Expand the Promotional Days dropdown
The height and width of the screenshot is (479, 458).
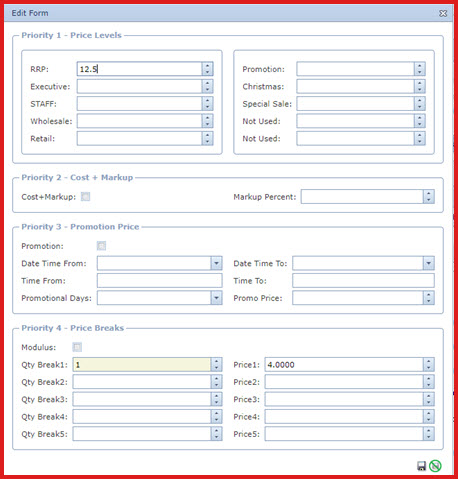tap(216, 298)
